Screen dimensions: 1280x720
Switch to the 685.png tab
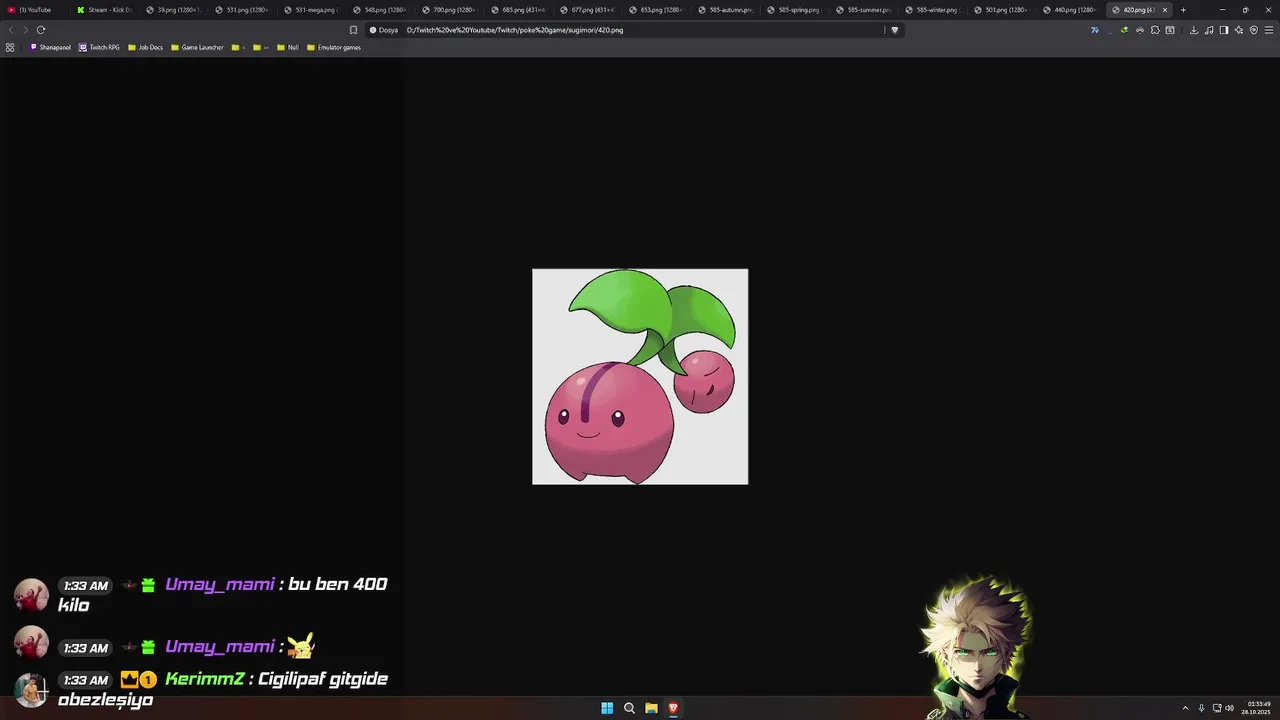pos(518,10)
